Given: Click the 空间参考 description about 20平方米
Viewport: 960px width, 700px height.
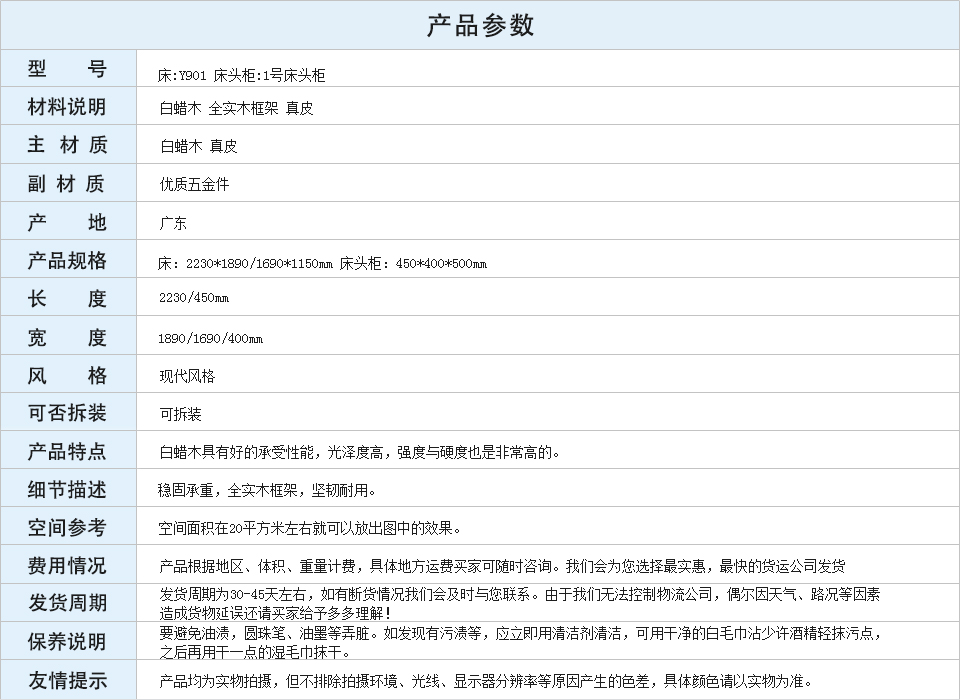Looking at the screenshot, I should 310,528.
